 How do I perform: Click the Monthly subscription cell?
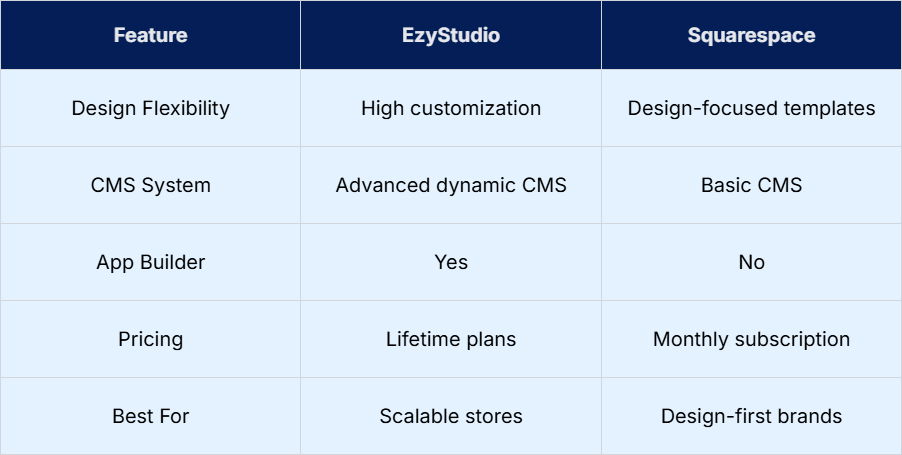pyautogui.click(x=751, y=339)
